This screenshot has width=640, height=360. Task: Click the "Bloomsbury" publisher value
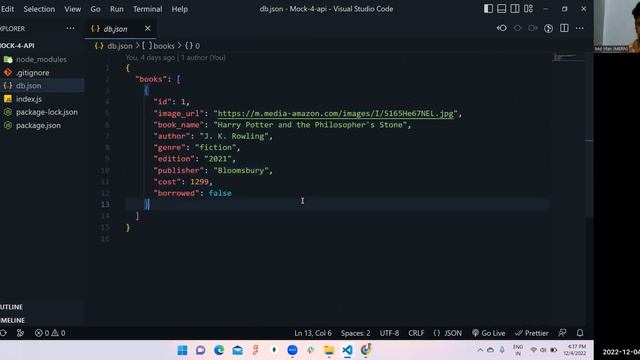click(241, 170)
